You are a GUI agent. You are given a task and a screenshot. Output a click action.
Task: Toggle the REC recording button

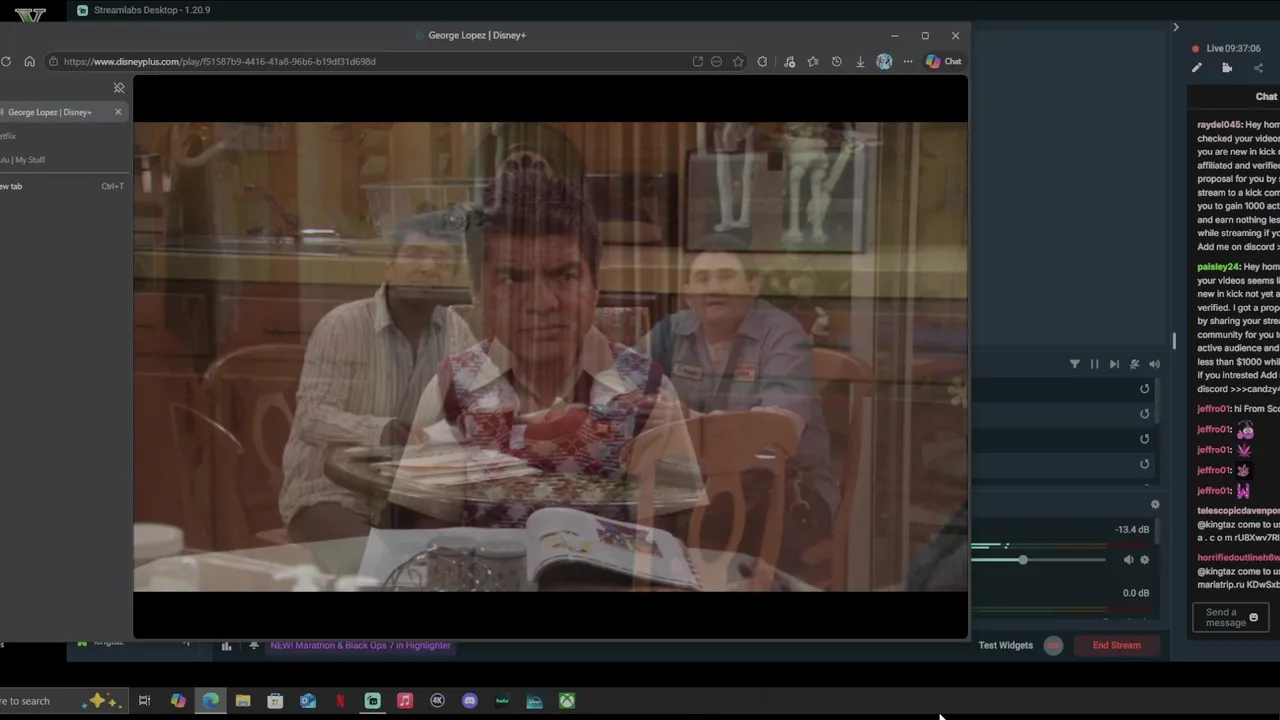coord(1053,645)
